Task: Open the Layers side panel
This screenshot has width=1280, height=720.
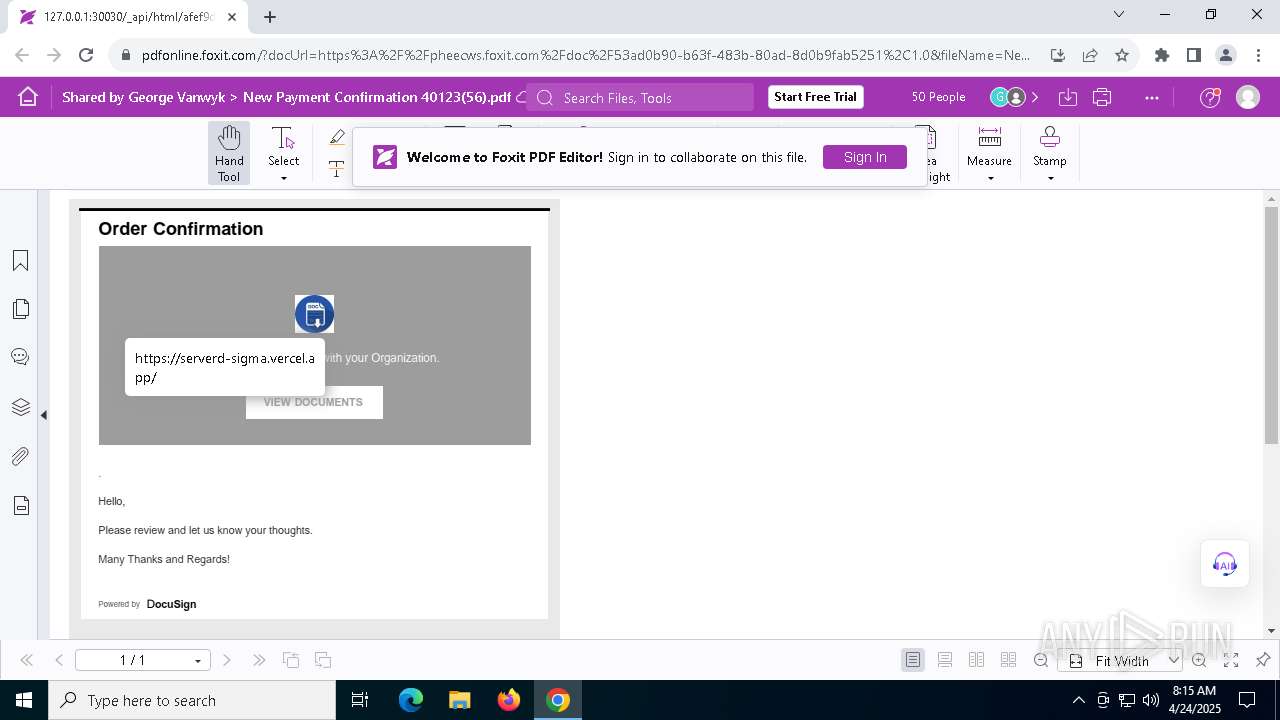Action: coord(20,407)
